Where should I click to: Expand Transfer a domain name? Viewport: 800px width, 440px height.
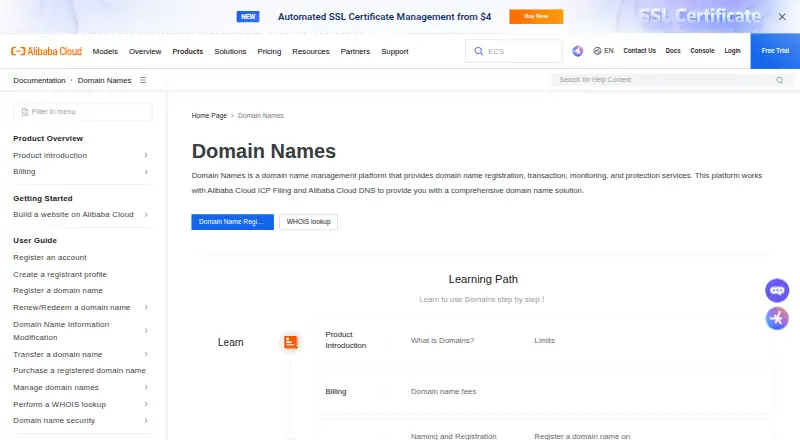pos(146,354)
